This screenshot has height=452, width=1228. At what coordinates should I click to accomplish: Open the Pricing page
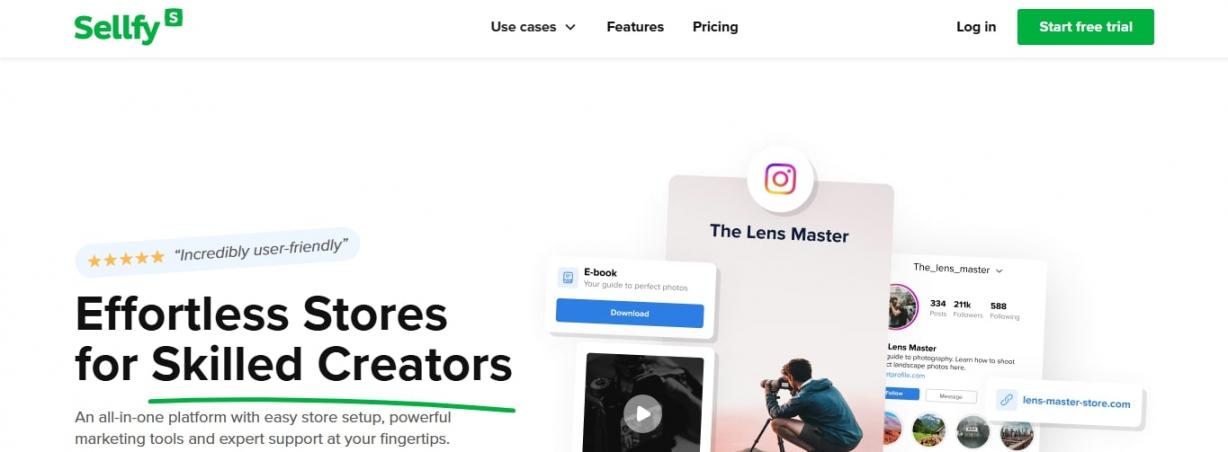[x=715, y=27]
